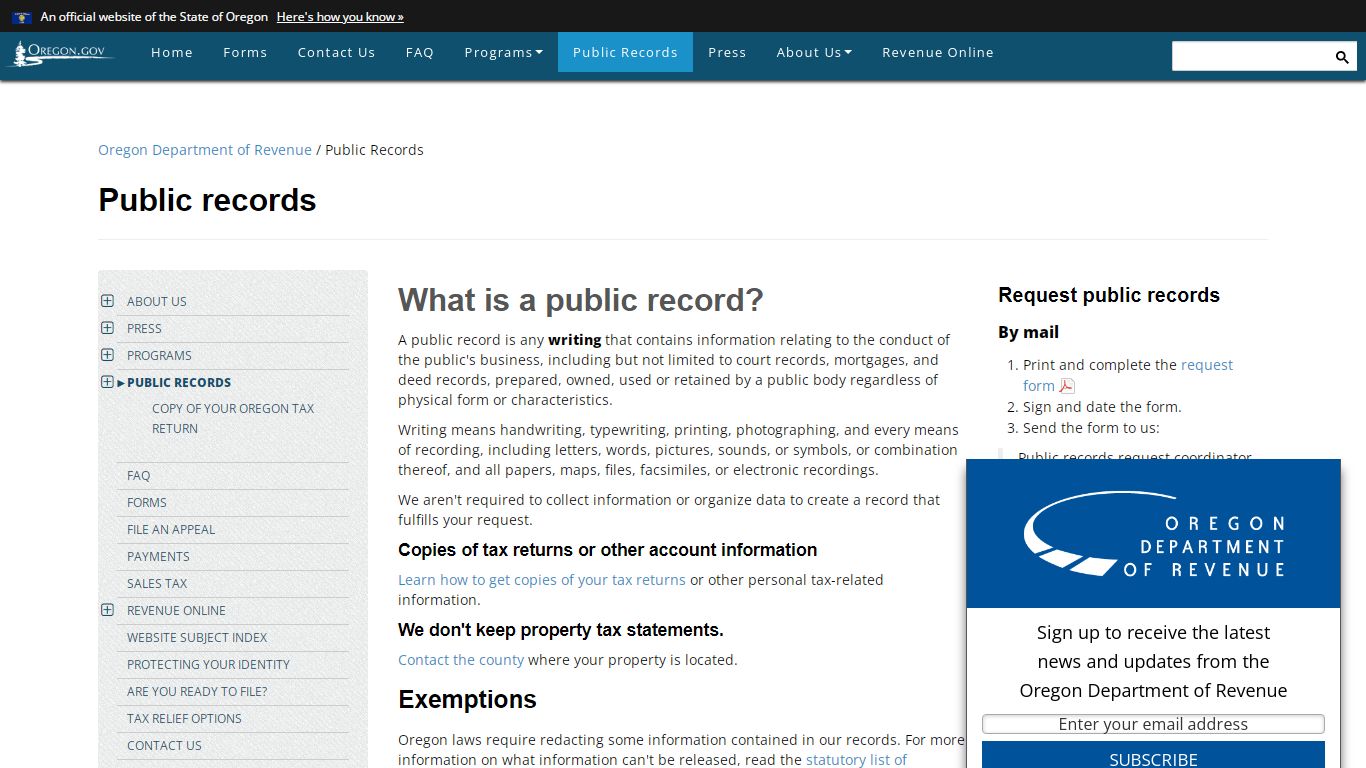Select FORMS in the sidebar
The height and width of the screenshot is (768, 1366).
click(147, 503)
